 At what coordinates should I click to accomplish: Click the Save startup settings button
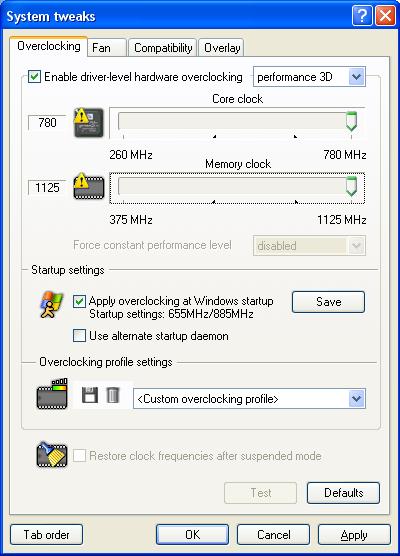coord(328,302)
